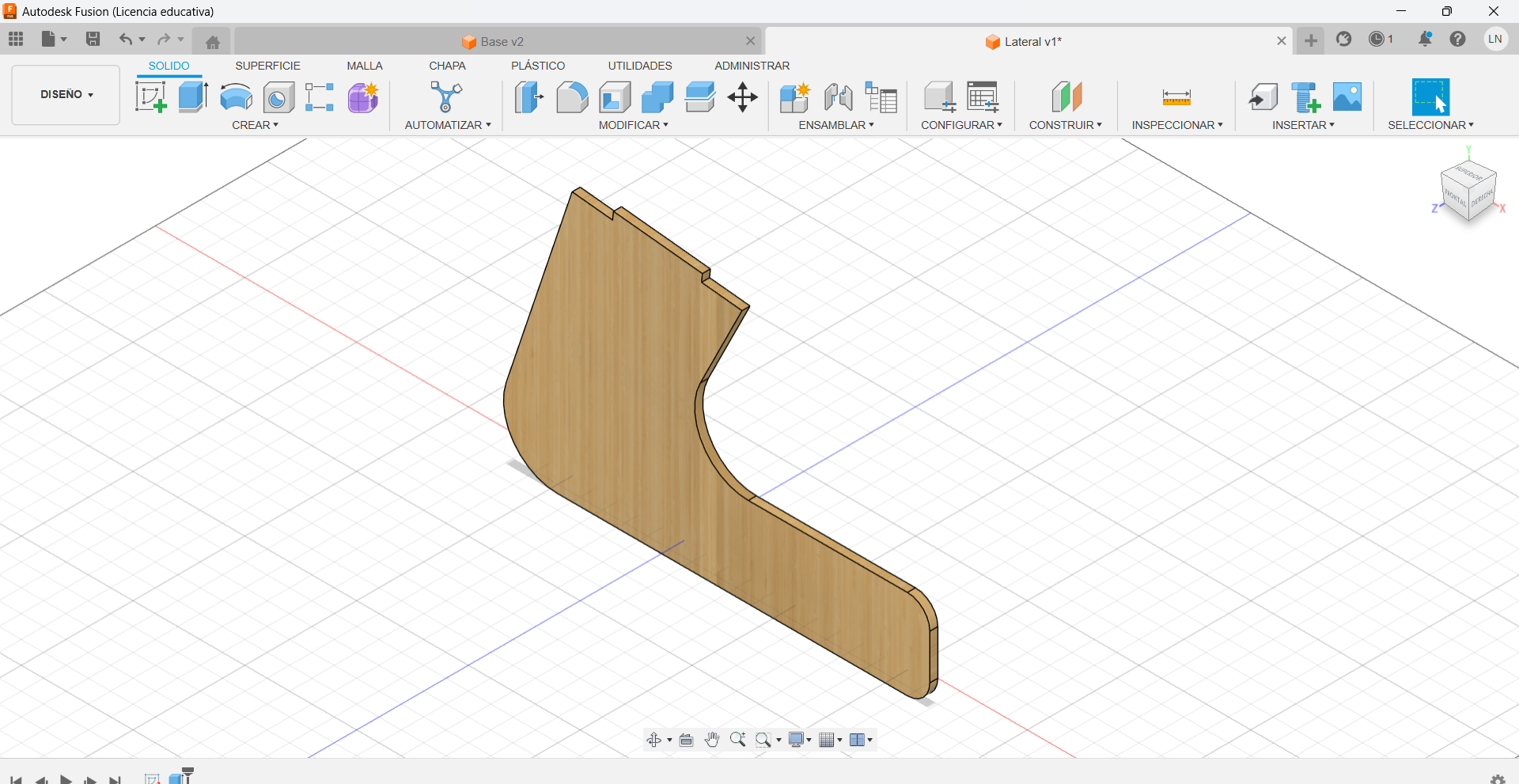Viewport: 1519px width, 784px height.
Task: Select the Hole tool
Action: pos(278,97)
